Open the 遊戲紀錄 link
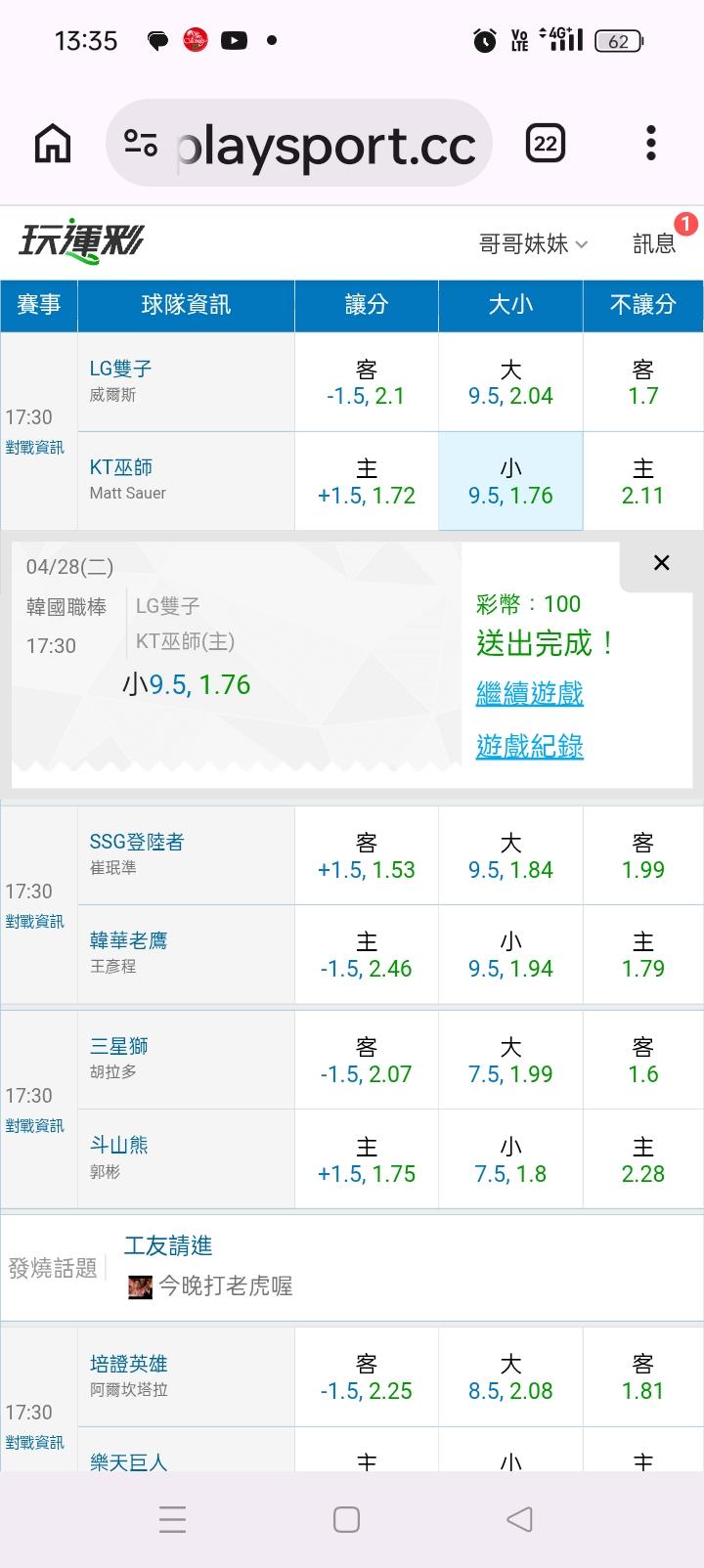This screenshot has height=1568, width=704. point(529,747)
